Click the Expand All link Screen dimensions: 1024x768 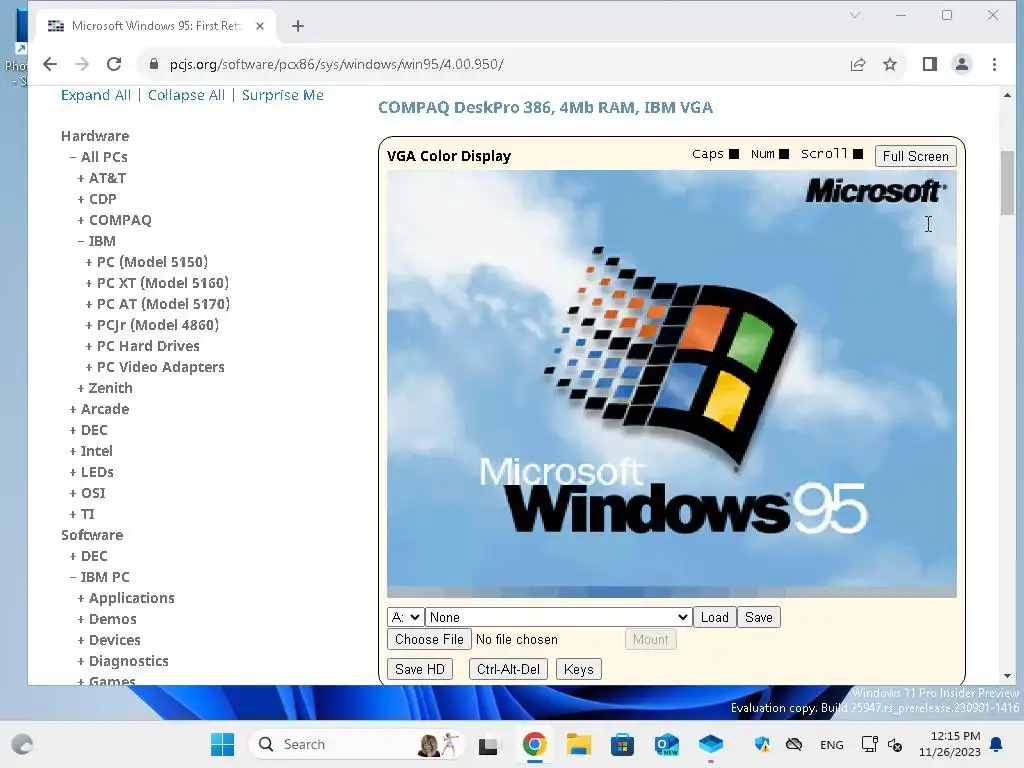point(96,95)
